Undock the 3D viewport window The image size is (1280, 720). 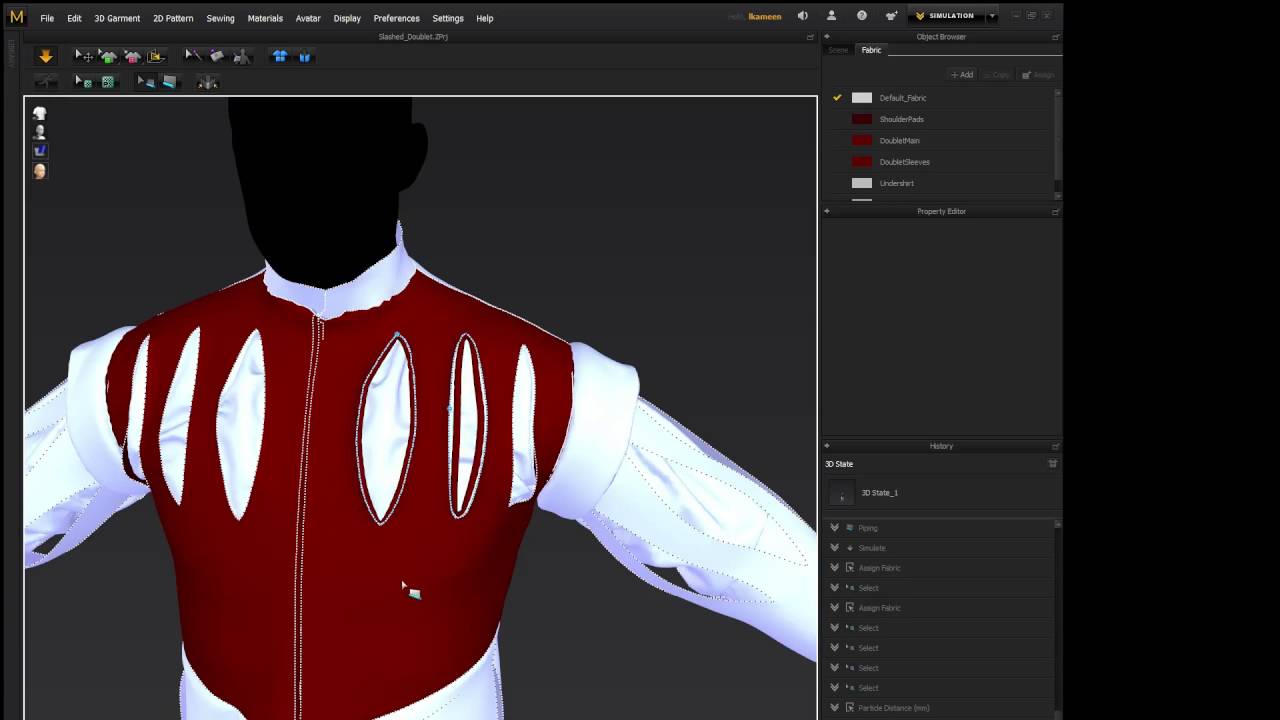(x=810, y=37)
